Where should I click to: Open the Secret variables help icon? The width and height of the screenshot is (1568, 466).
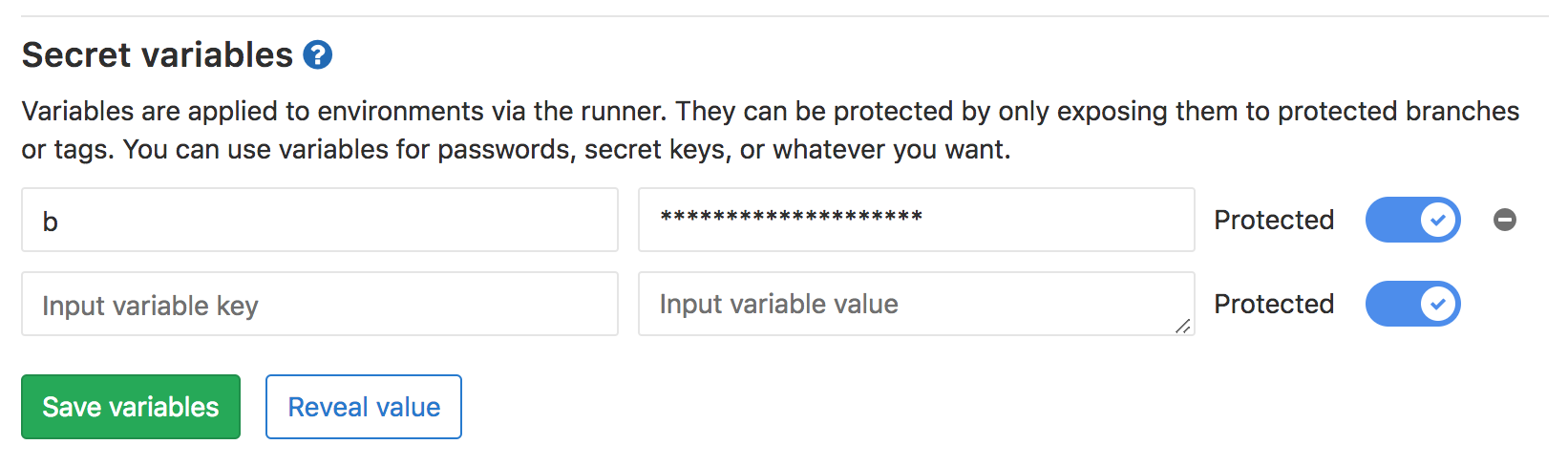pyautogui.click(x=318, y=55)
